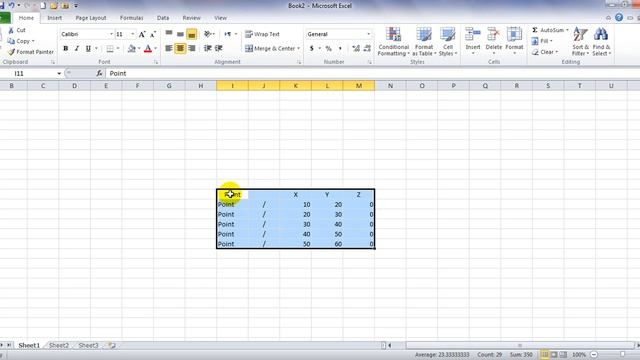Image resolution: width=640 pixels, height=360 pixels.
Task: Open Excel Help question mark
Action: coord(619,18)
